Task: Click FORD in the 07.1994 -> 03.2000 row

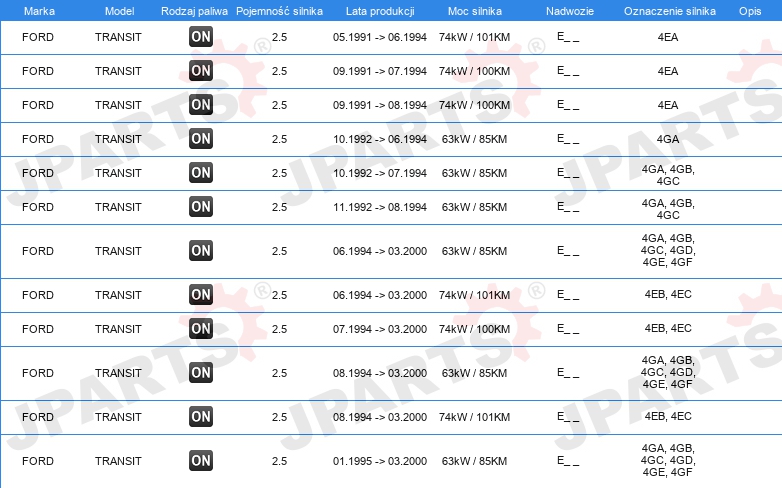Action: pyautogui.click(x=38, y=329)
